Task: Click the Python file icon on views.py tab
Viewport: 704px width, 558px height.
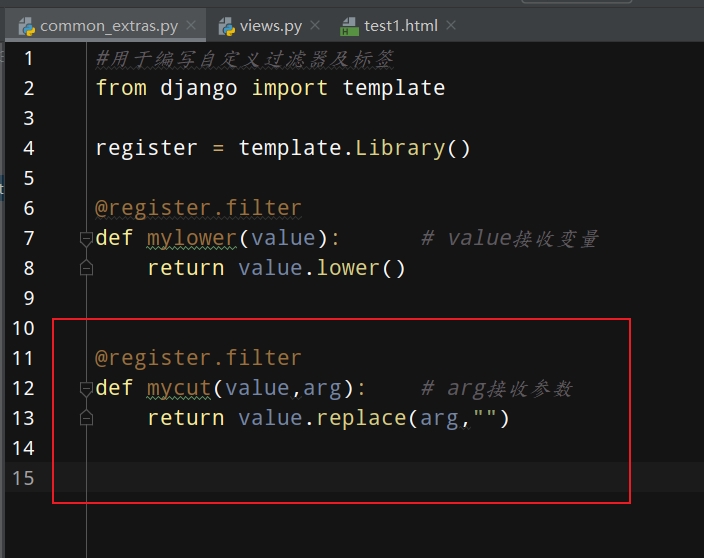Action: 227,25
